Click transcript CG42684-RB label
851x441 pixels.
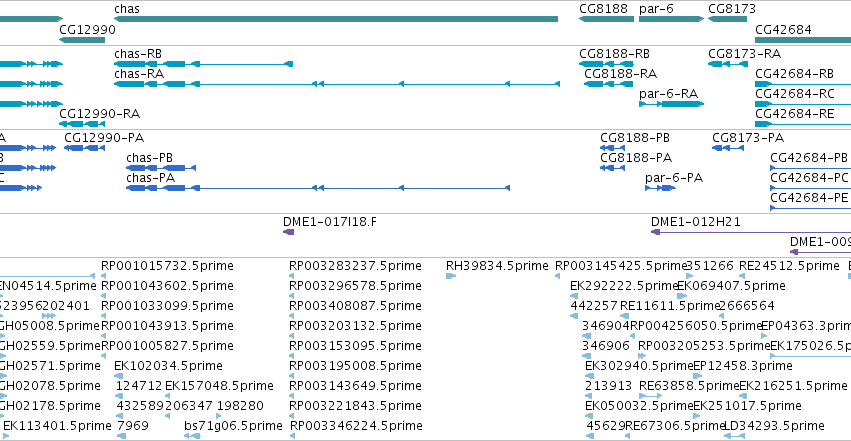pyautogui.click(x=795, y=74)
